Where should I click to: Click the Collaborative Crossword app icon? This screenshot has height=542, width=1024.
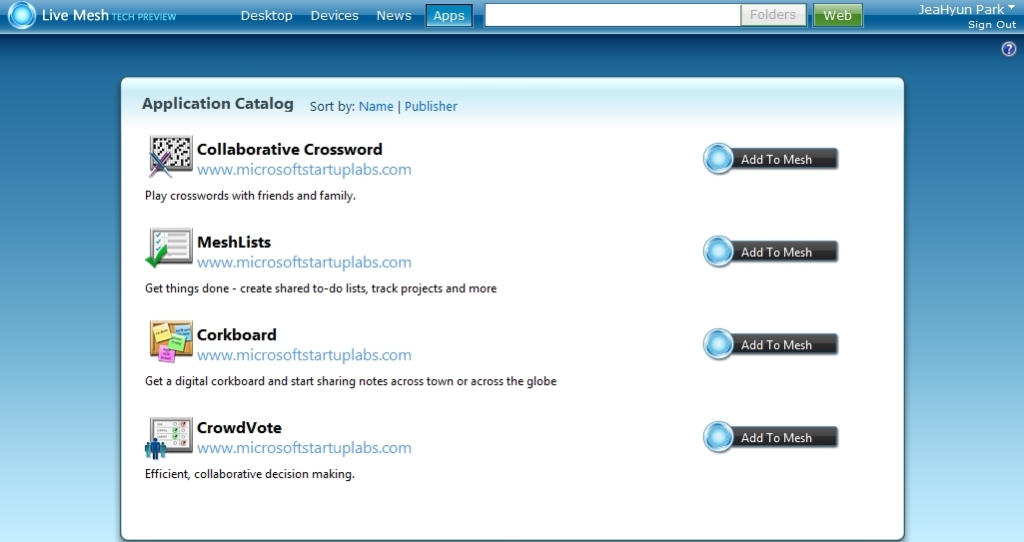pyautogui.click(x=170, y=157)
